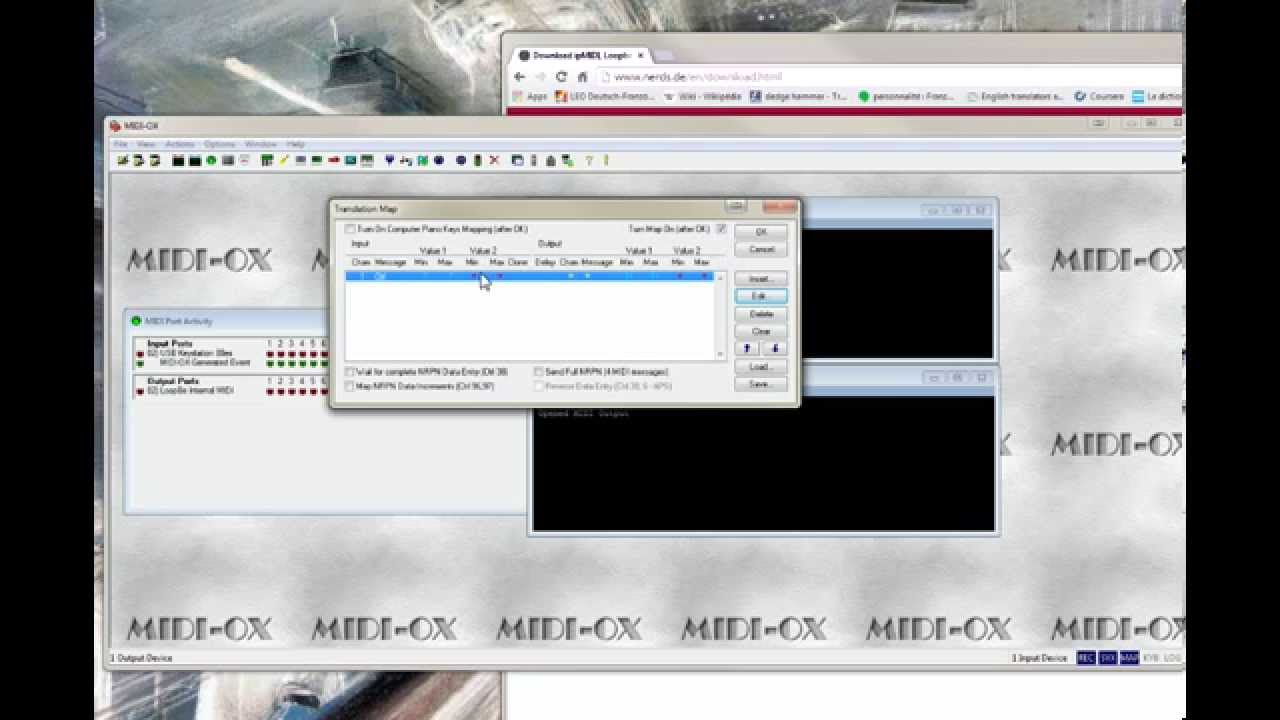Check Wait for complete NRPN Data Entry
Screen dimensions: 1280x720
coord(350,372)
